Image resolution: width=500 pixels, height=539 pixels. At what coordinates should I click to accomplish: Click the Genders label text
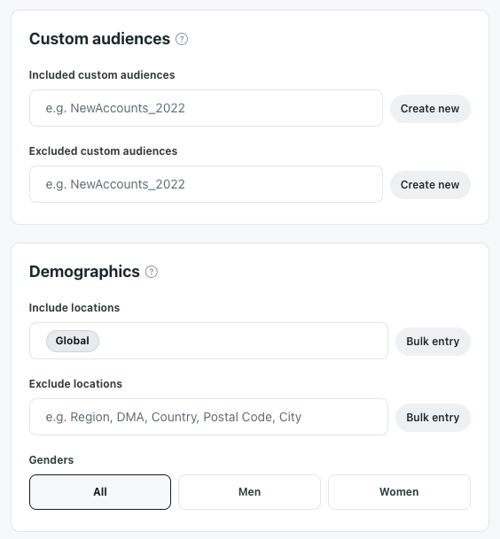51,460
